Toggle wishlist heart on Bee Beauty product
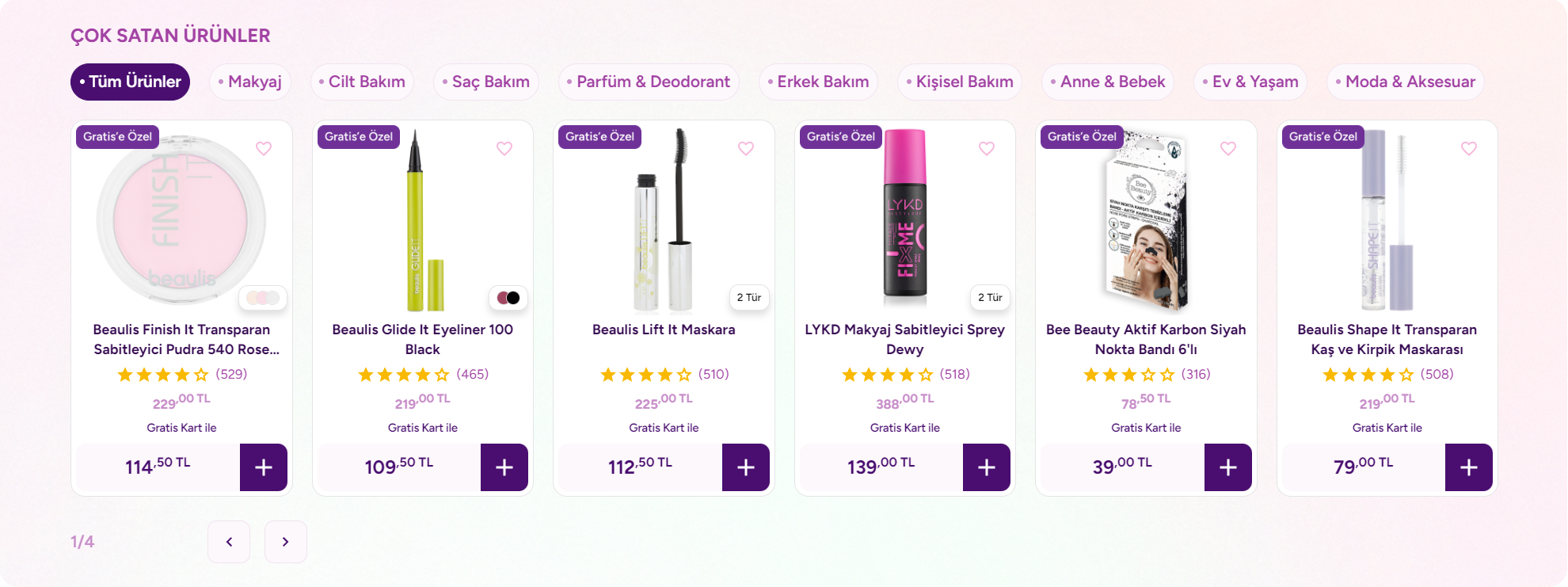This screenshot has width=1568, height=587. (x=1228, y=149)
